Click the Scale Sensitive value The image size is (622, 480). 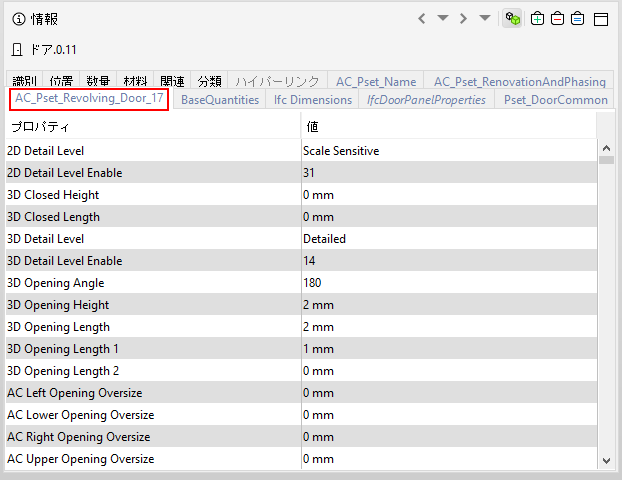click(341, 151)
